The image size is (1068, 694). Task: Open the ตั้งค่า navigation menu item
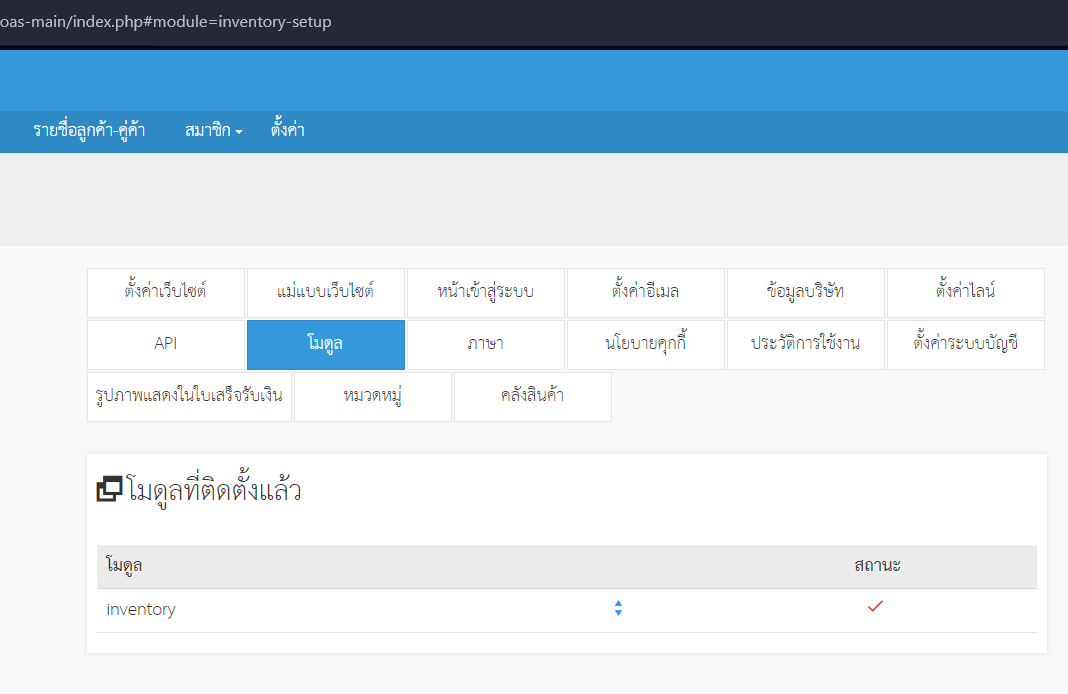point(287,129)
